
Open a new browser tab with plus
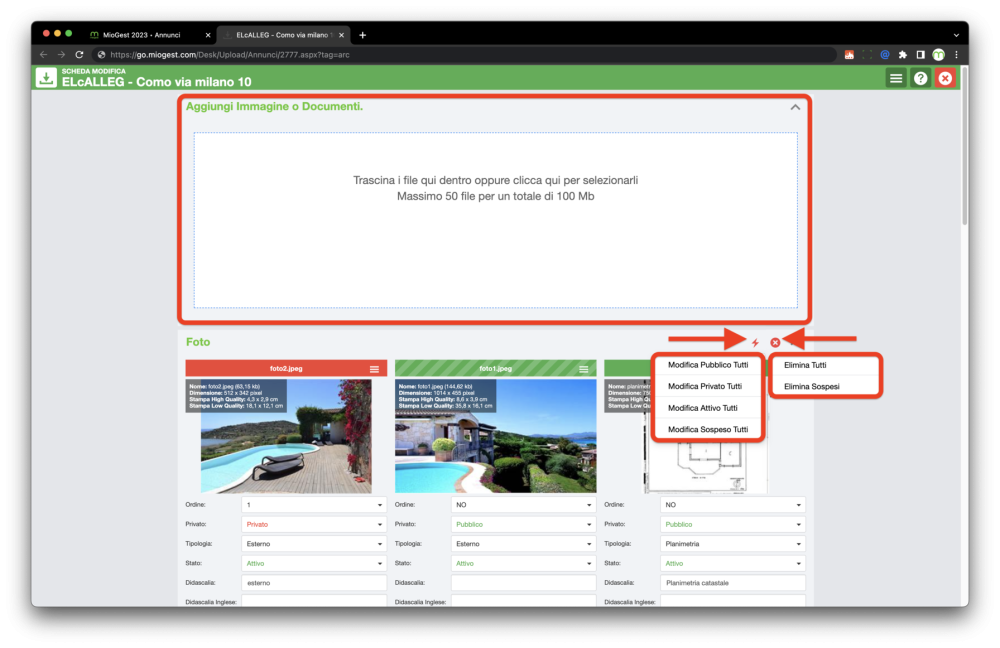[362, 35]
